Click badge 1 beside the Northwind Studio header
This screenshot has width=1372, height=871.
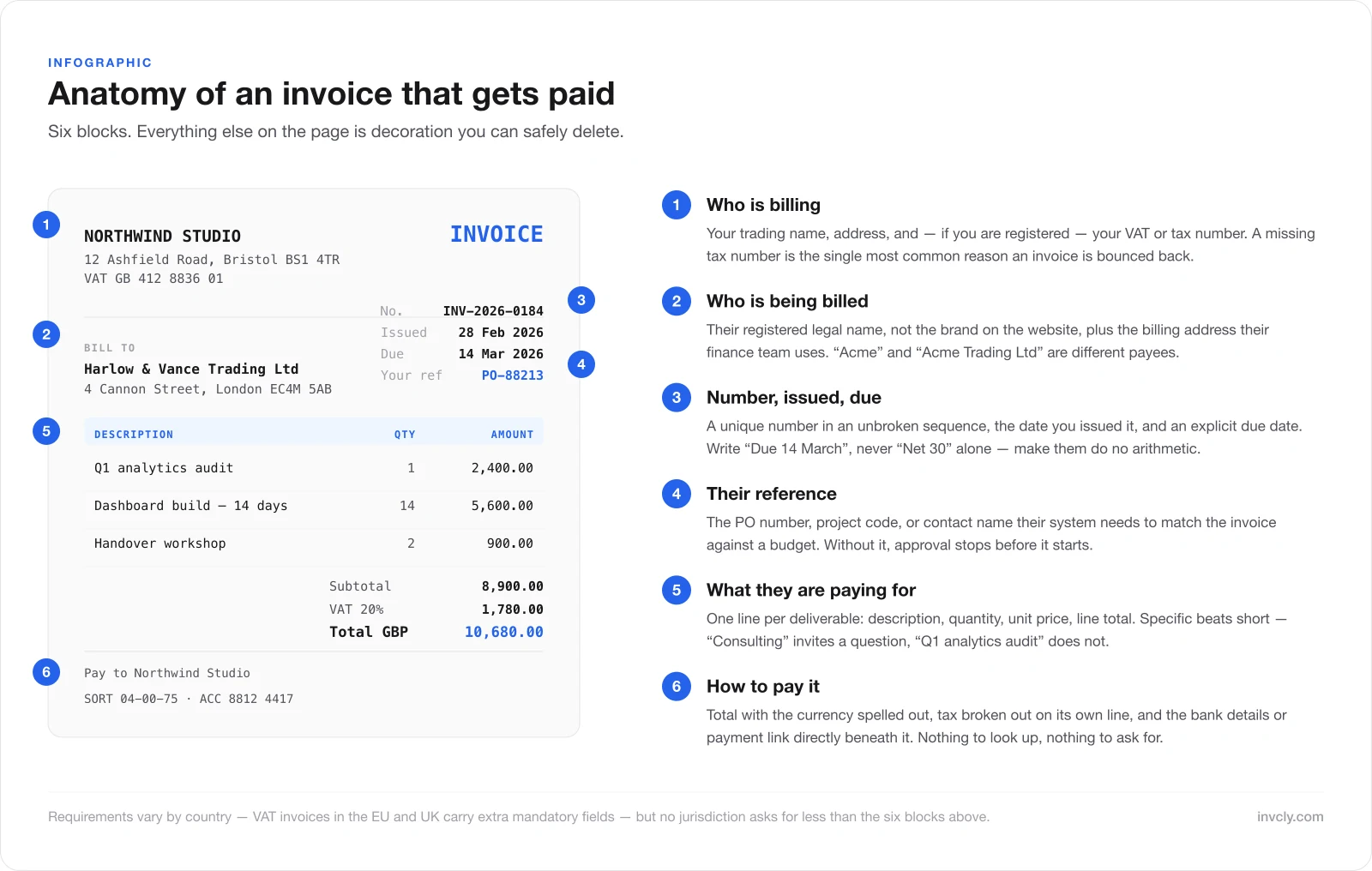[x=46, y=225]
